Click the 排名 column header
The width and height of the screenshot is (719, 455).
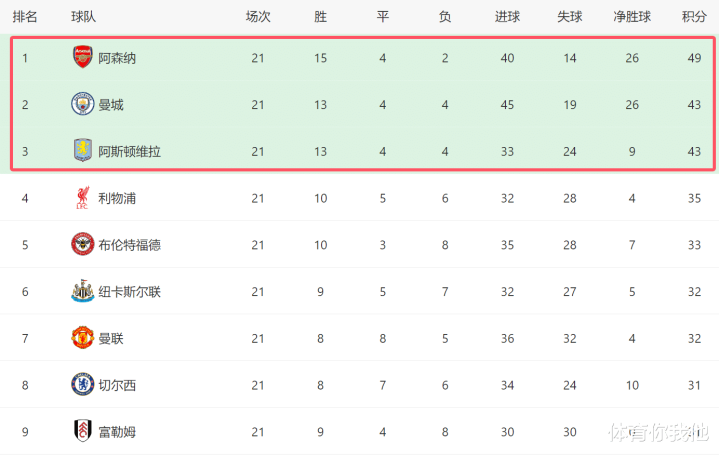[x=25, y=16]
